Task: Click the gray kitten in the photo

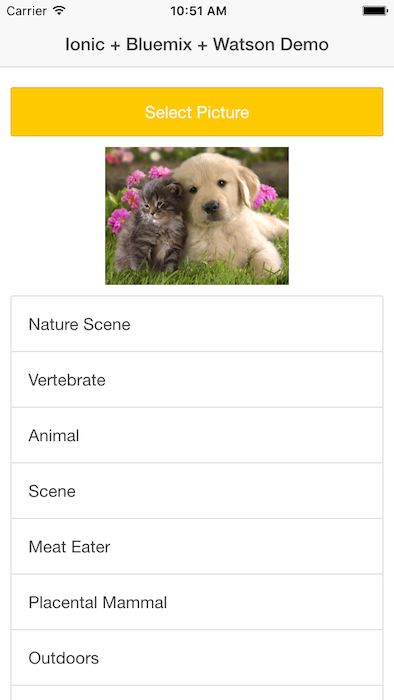Action: [152, 225]
